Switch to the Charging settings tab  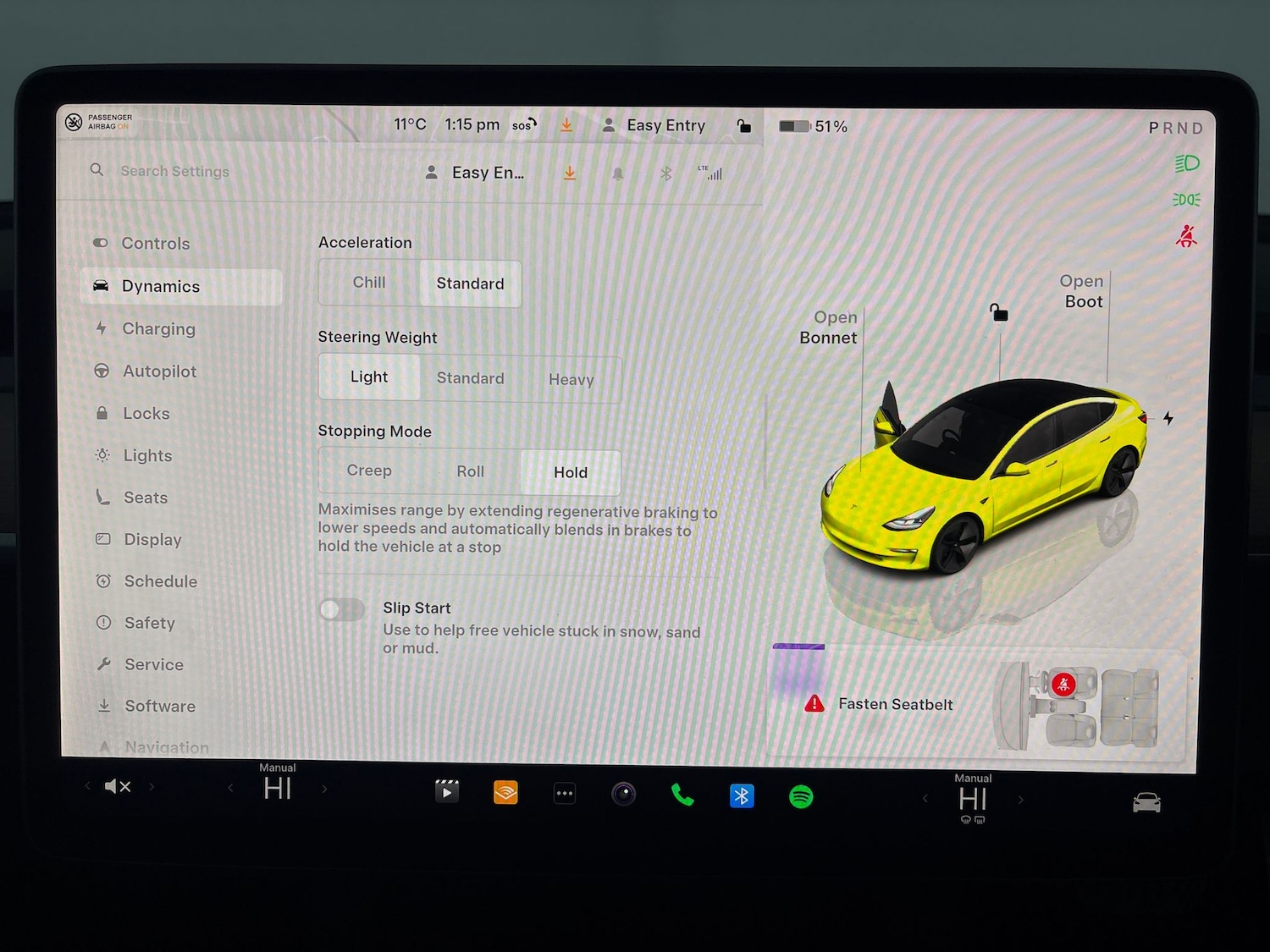pos(159,329)
